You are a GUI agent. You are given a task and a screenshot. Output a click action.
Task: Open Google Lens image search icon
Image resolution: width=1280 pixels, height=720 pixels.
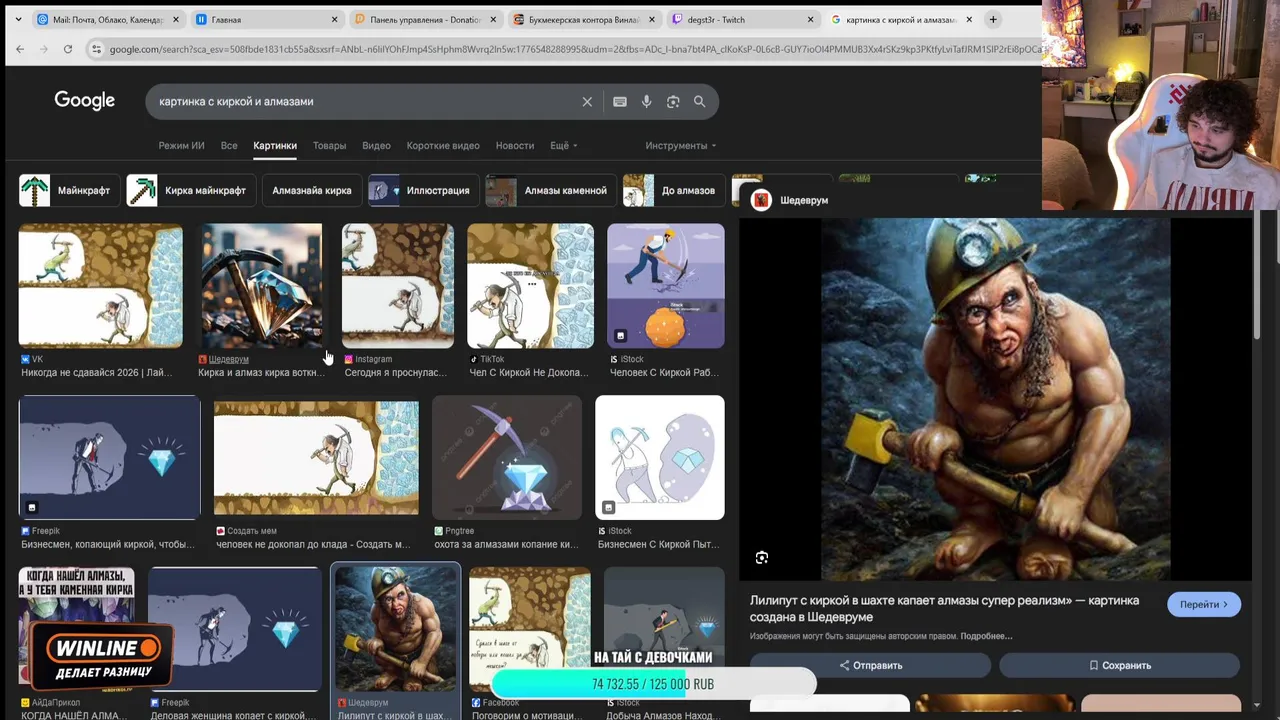[673, 102]
